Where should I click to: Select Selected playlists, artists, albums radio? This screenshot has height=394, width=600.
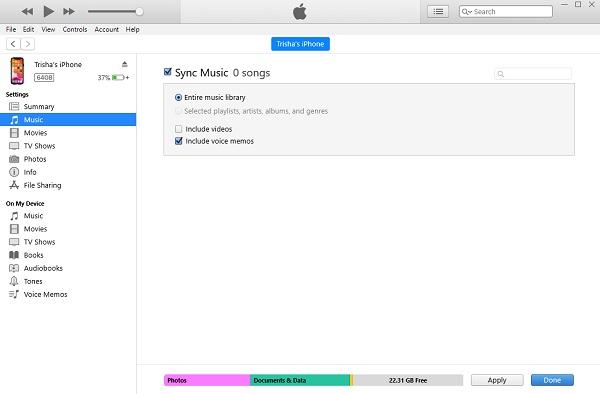(x=178, y=111)
